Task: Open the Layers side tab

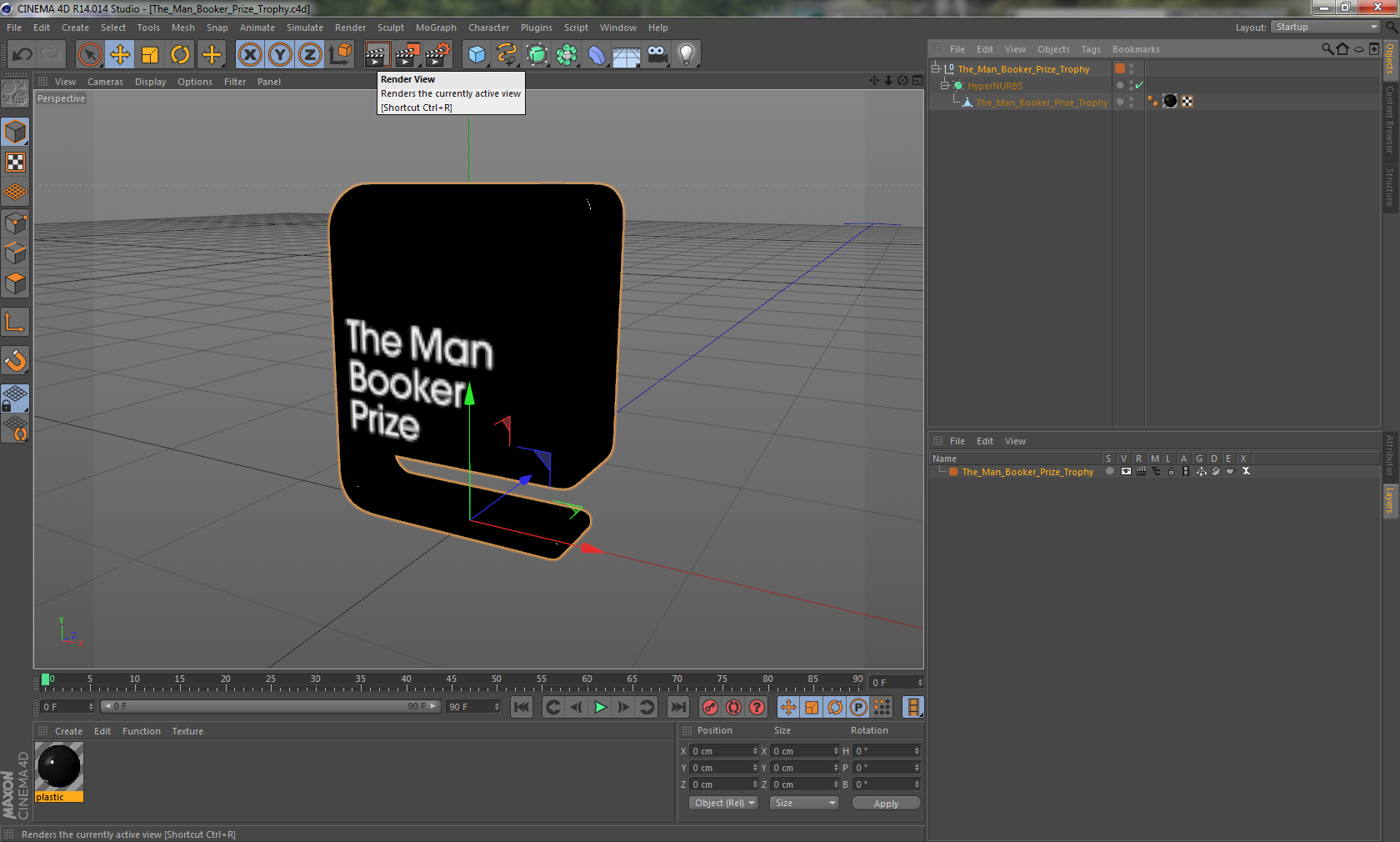Action: pyautogui.click(x=1390, y=501)
